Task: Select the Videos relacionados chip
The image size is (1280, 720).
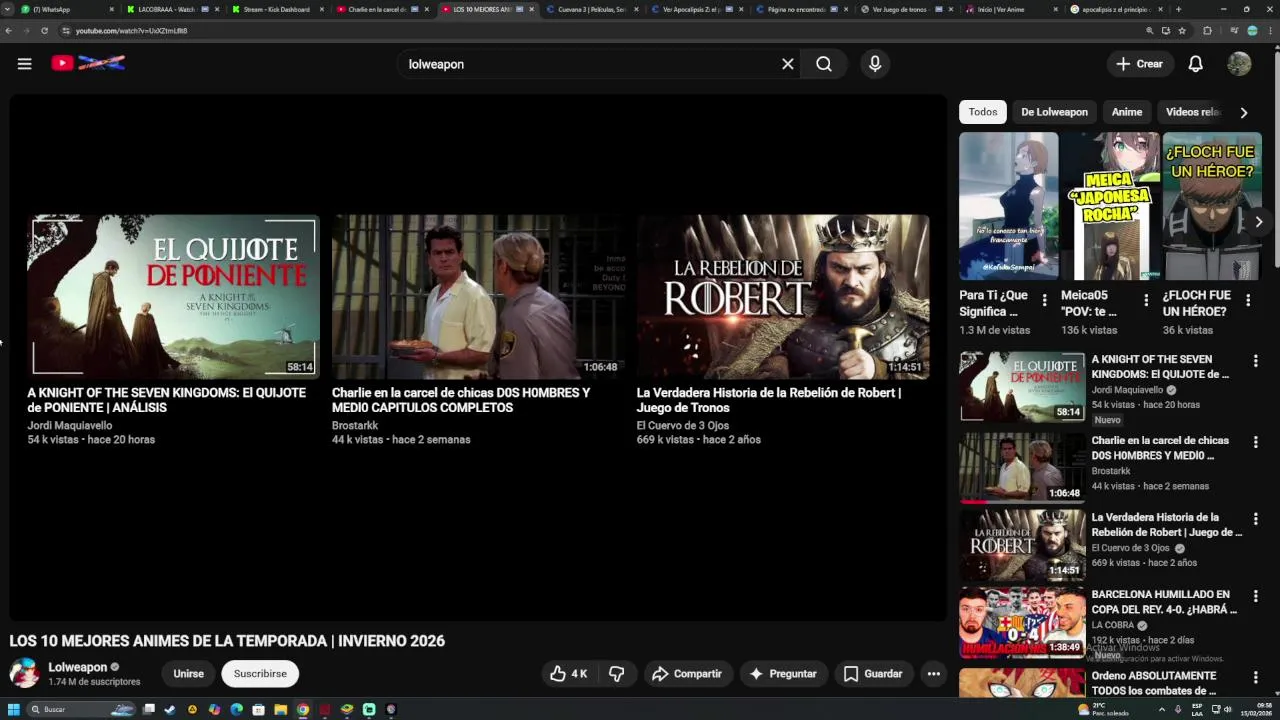Action: (1193, 112)
